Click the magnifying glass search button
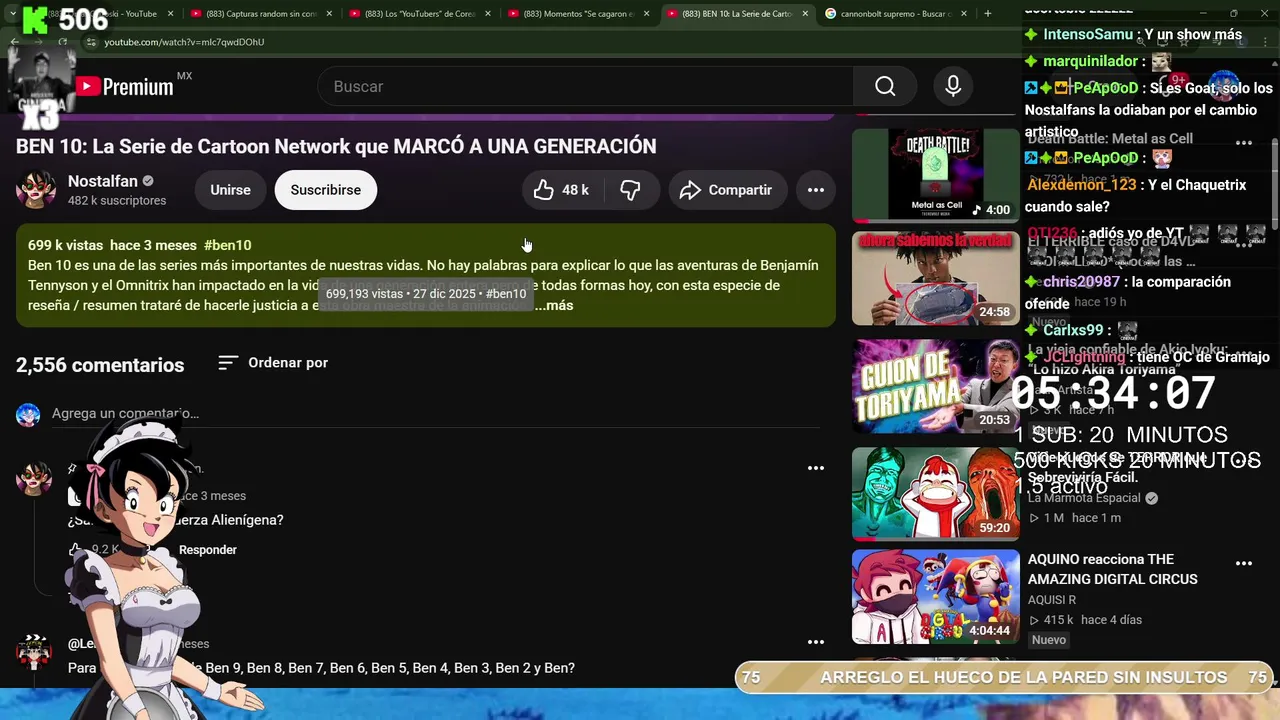1280x720 pixels. [885, 86]
